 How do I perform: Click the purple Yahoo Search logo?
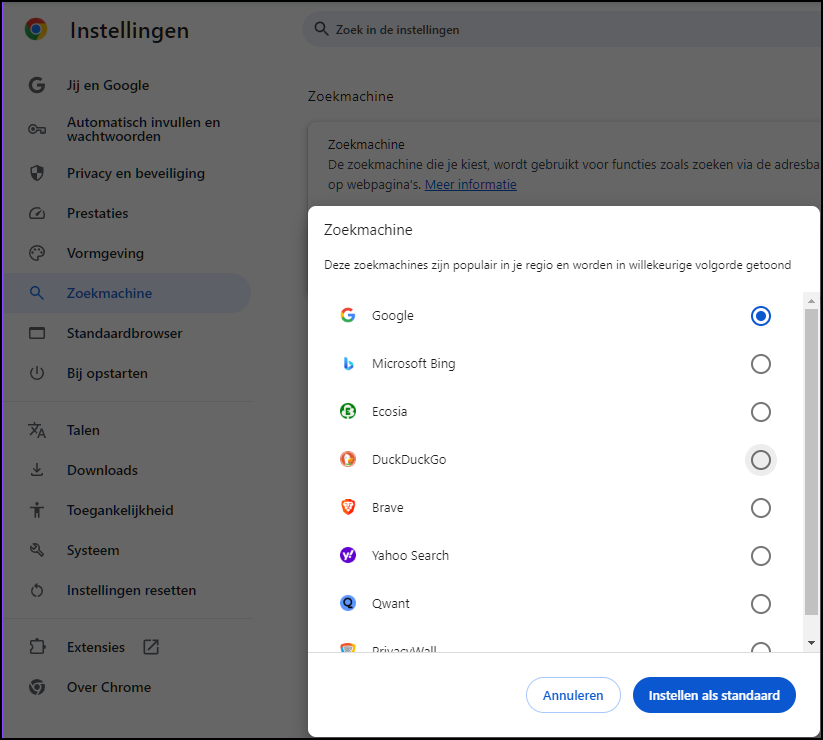click(x=348, y=555)
